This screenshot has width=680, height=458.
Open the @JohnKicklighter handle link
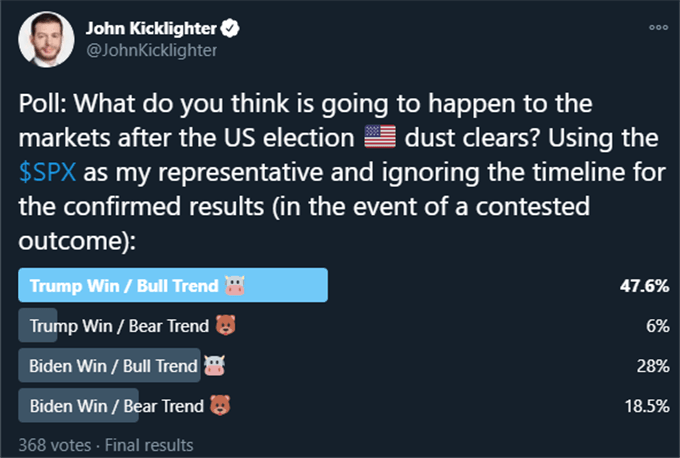[151, 50]
